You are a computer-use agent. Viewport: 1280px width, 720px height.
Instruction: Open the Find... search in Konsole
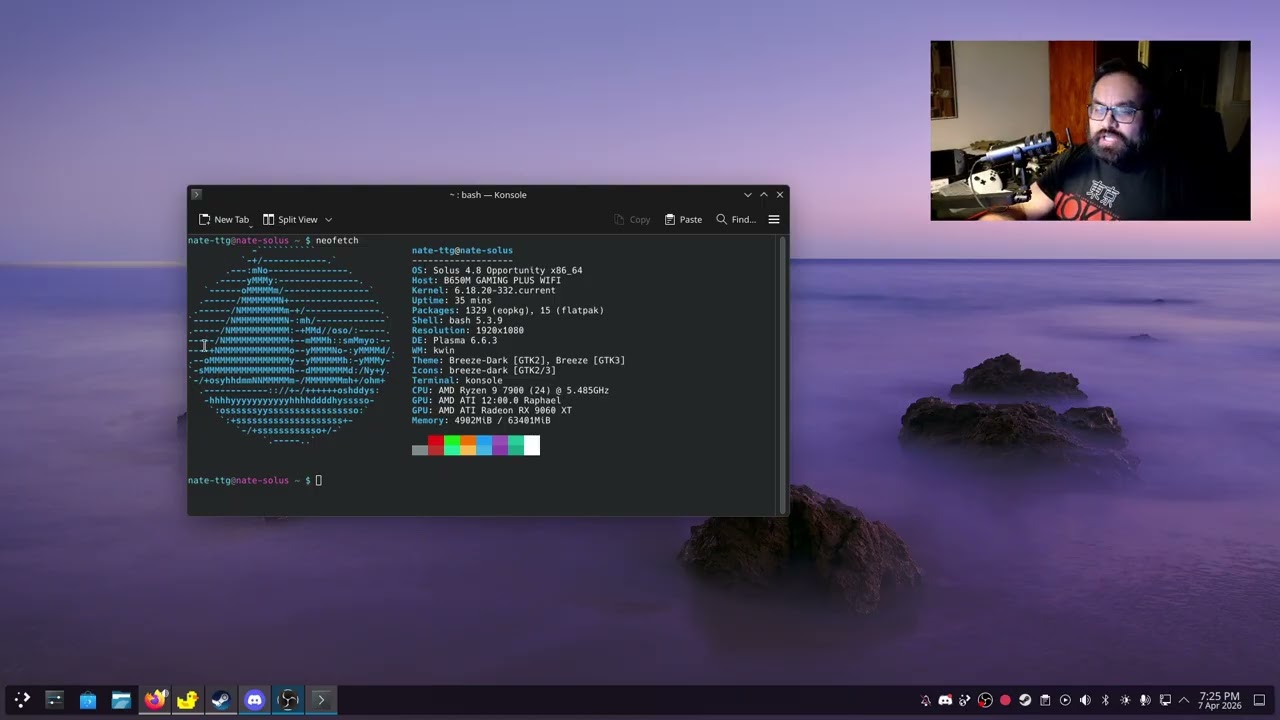click(735, 219)
